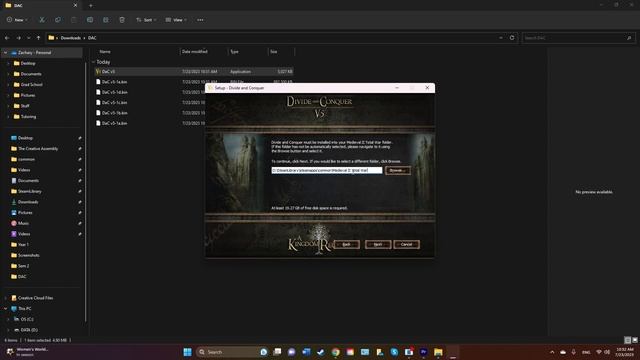Viewport: 640px width, 360px height.
Task: Open the address bar history dropdown
Action: pos(501,38)
